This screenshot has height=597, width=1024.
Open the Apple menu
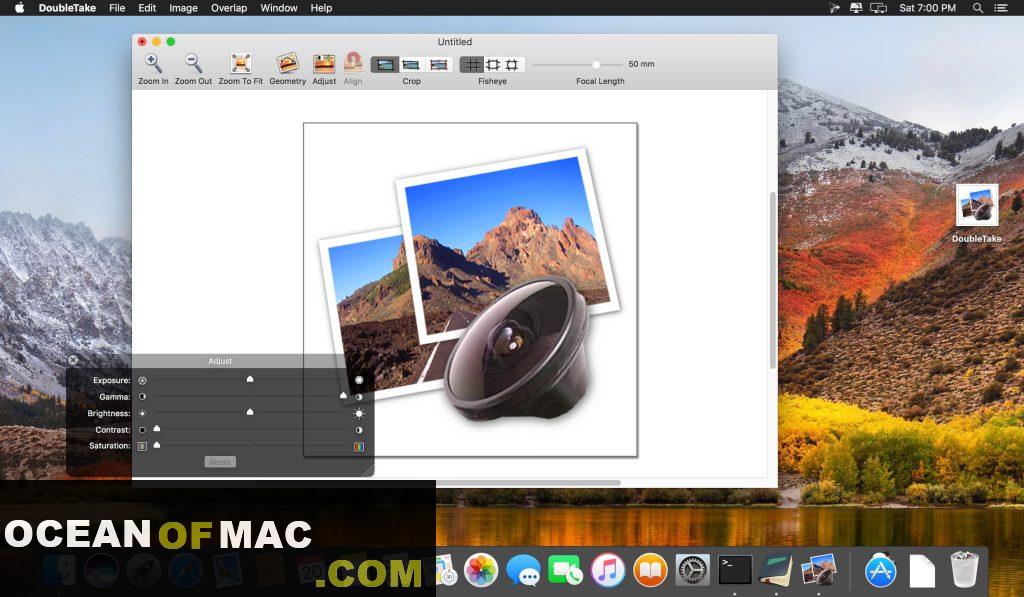(x=20, y=8)
